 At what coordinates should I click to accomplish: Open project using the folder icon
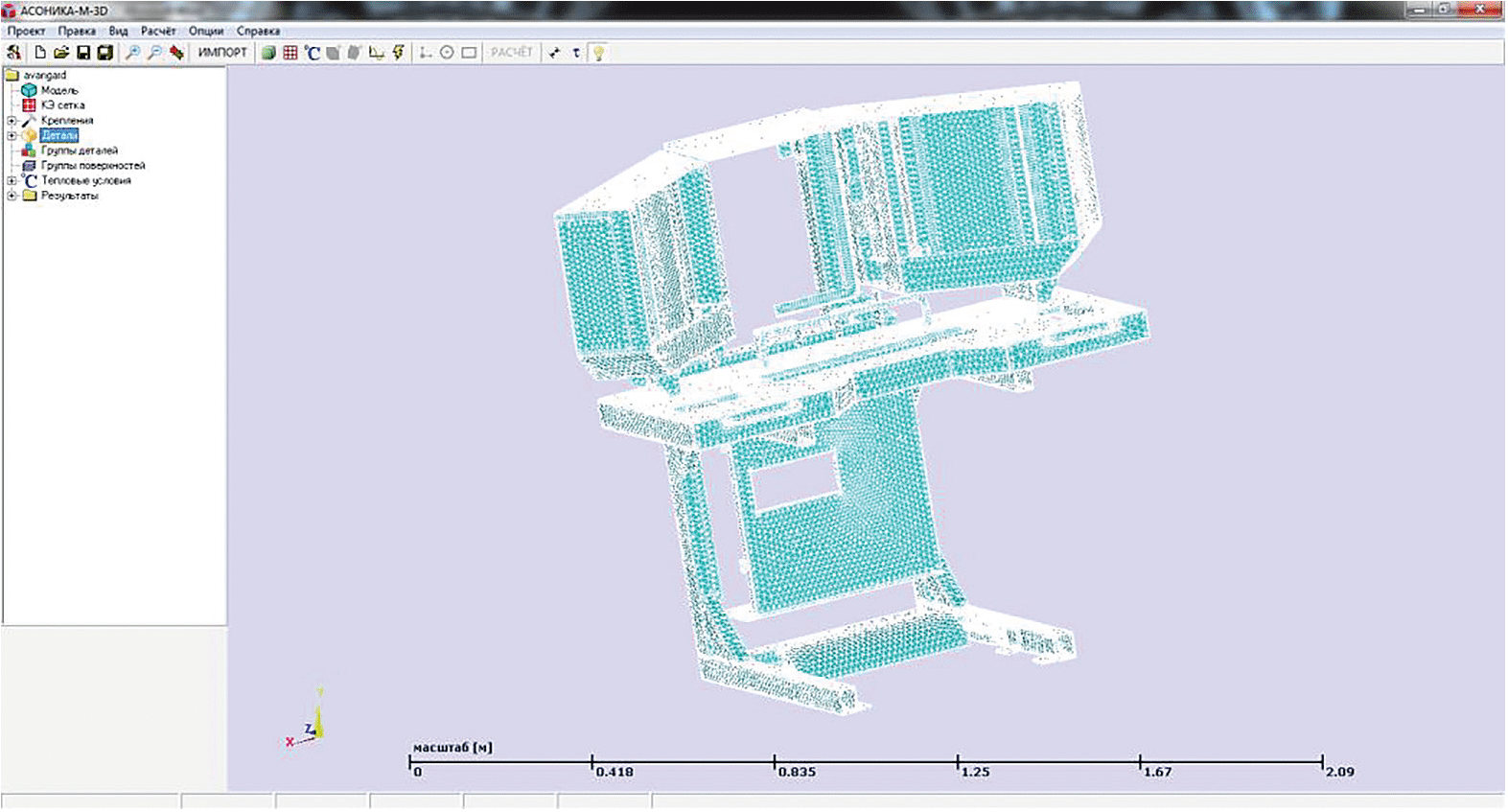pos(61,53)
